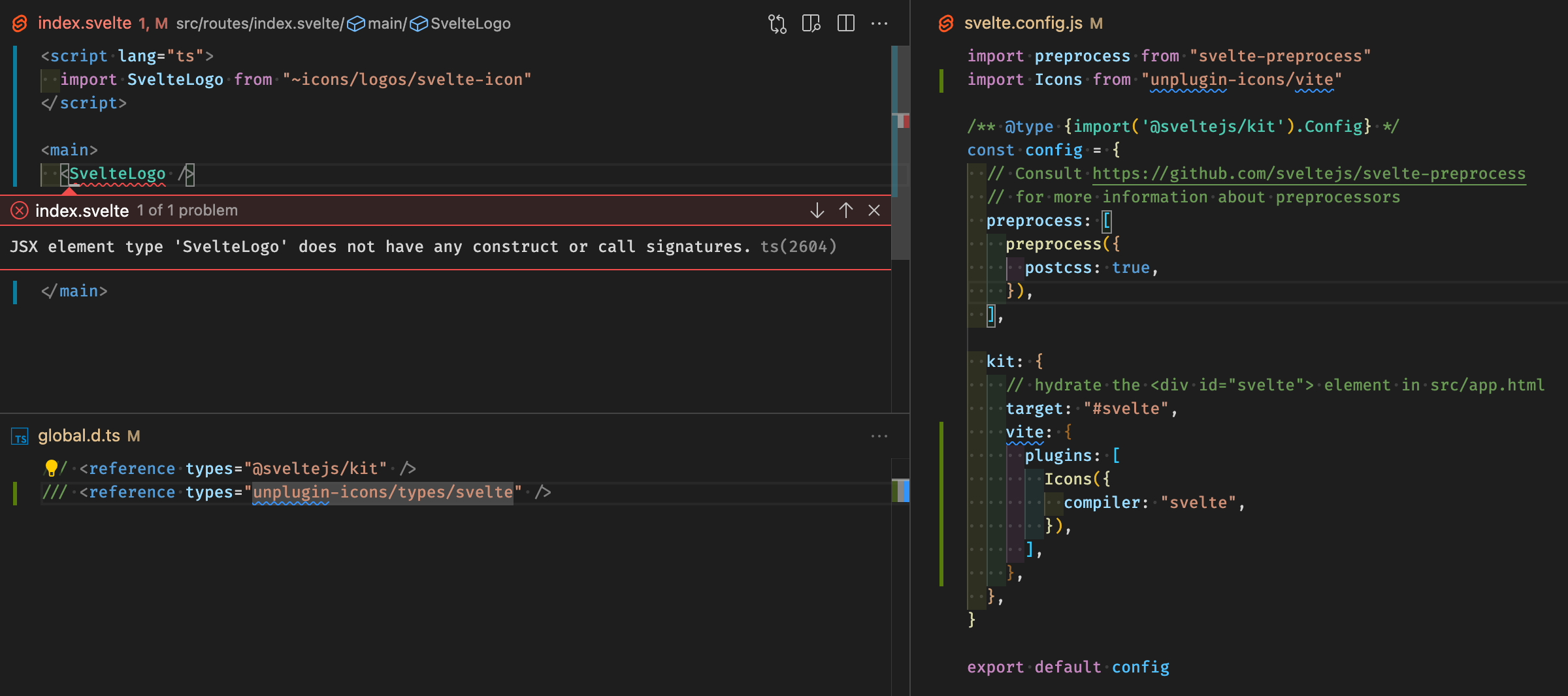
Task: Click the Svelte logo icon on index.svelte tab
Action: coord(20,24)
